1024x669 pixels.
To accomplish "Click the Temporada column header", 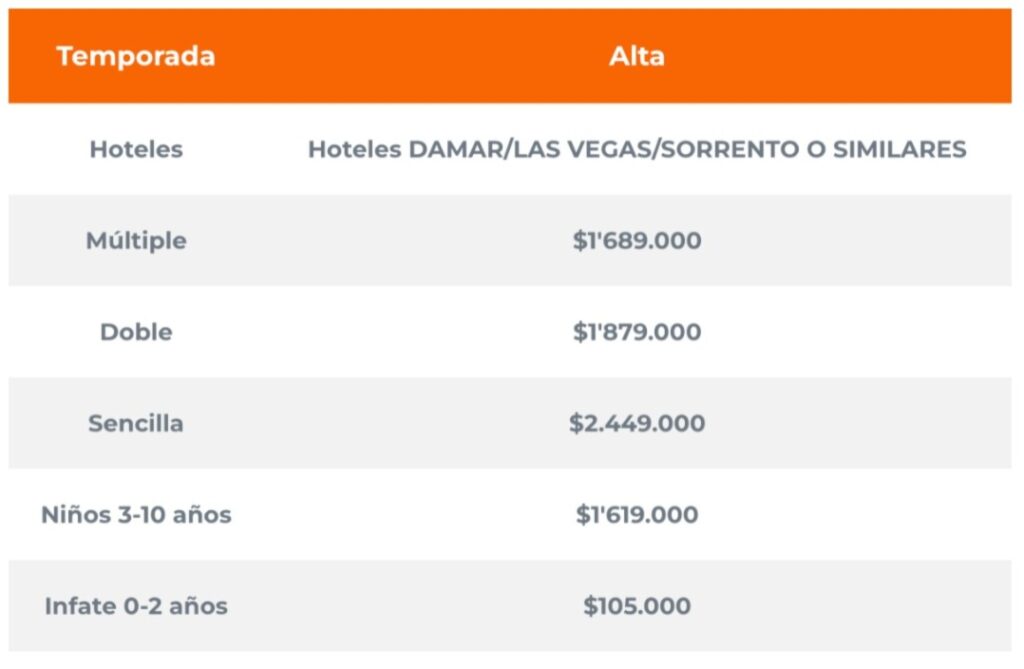I will click(x=136, y=56).
